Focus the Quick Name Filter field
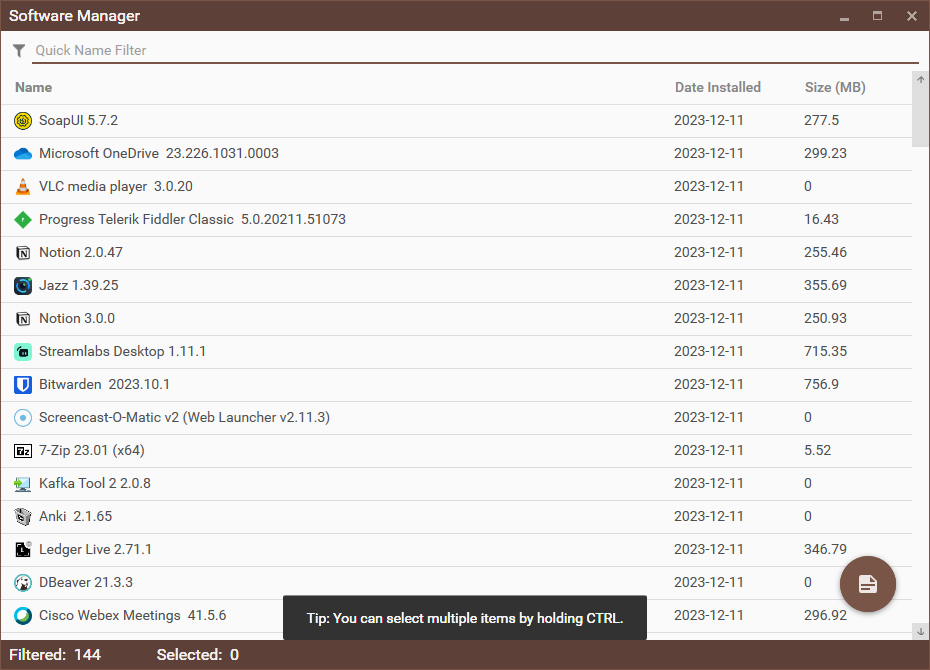Viewport: 930px width, 670px height. pyautogui.click(x=475, y=50)
